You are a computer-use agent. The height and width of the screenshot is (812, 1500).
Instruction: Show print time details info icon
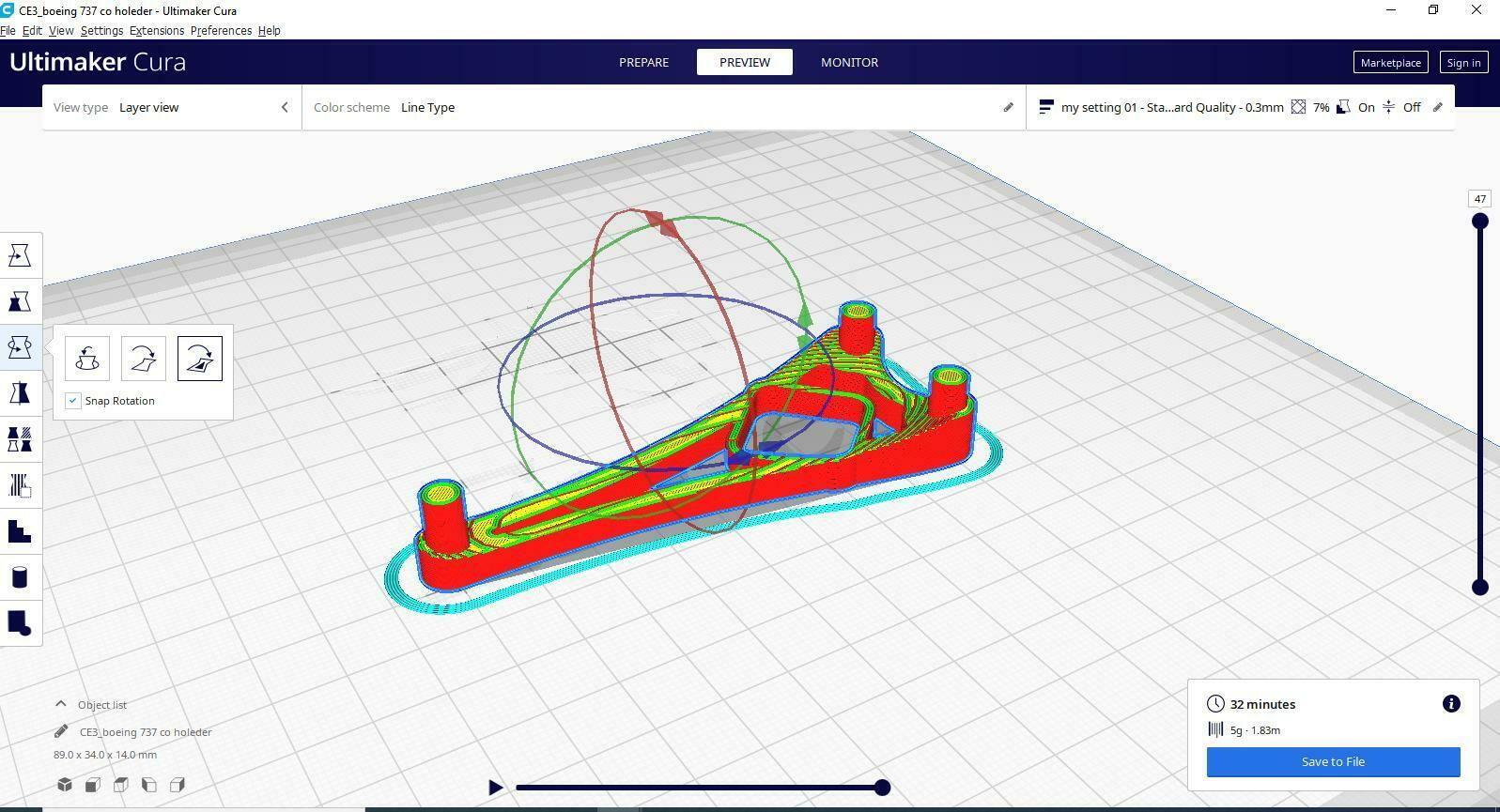point(1451,704)
